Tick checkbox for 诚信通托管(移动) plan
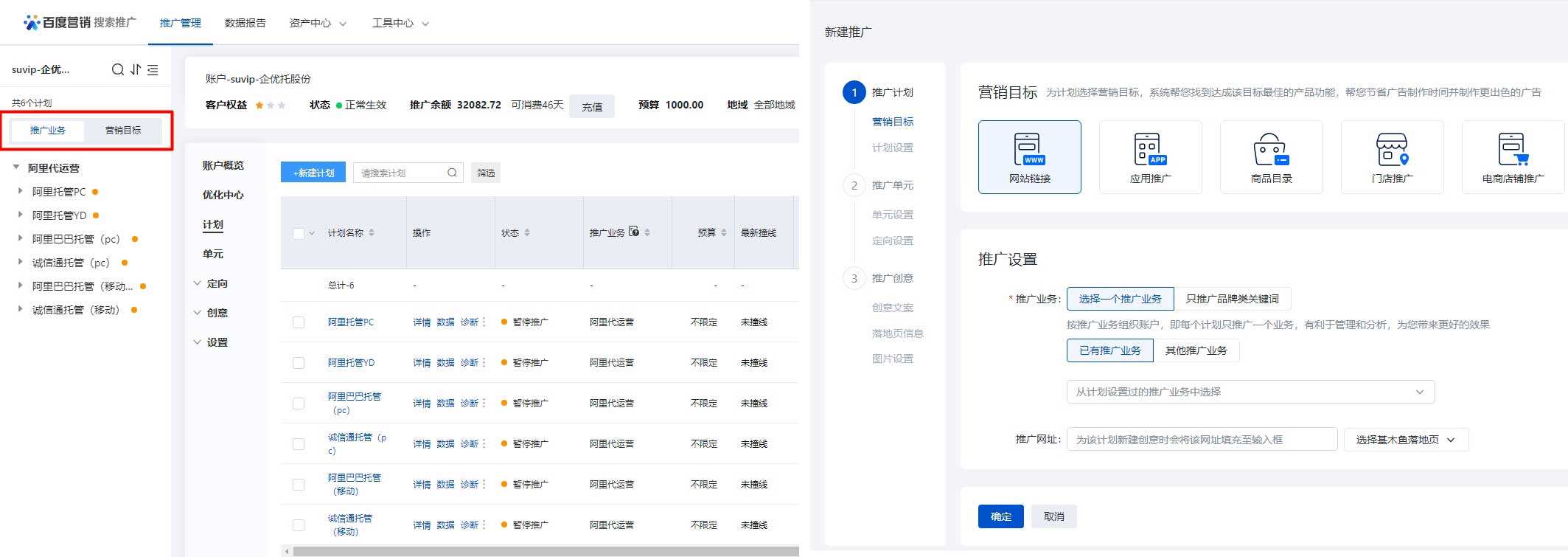This screenshot has width=1568, height=557. coord(299,525)
